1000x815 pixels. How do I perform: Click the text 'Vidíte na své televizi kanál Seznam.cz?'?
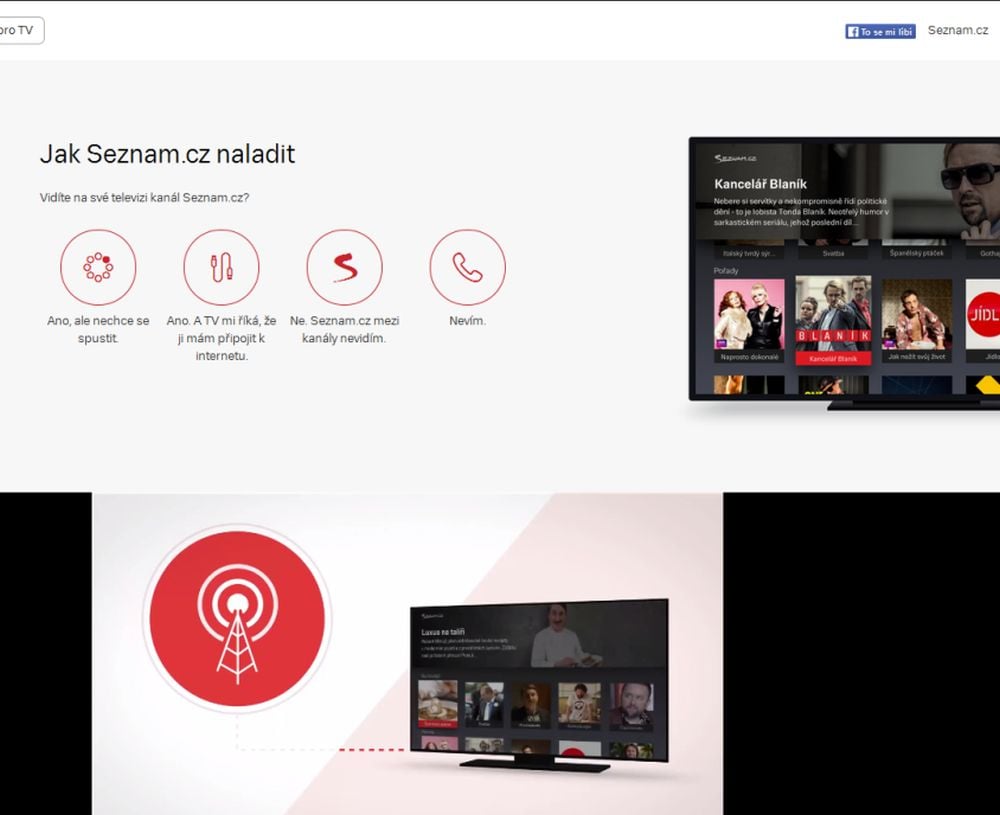coord(144,198)
